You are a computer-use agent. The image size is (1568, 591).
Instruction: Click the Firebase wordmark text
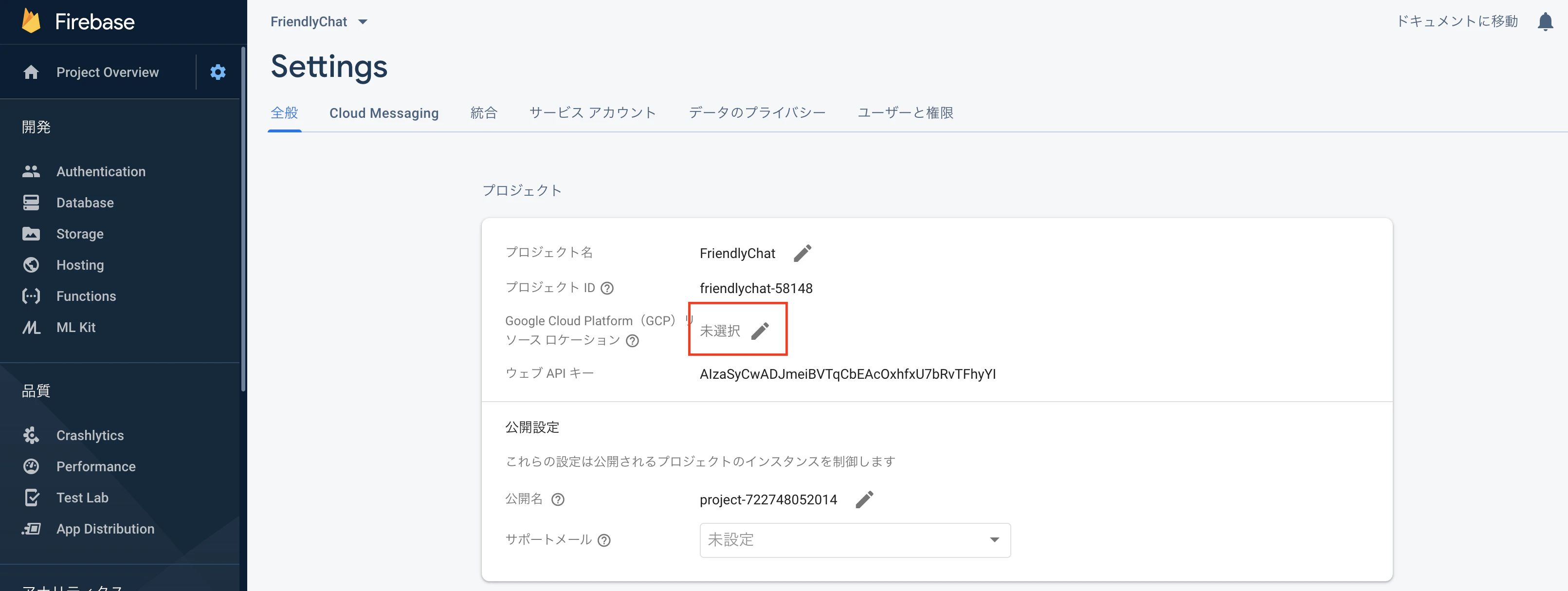click(x=95, y=22)
